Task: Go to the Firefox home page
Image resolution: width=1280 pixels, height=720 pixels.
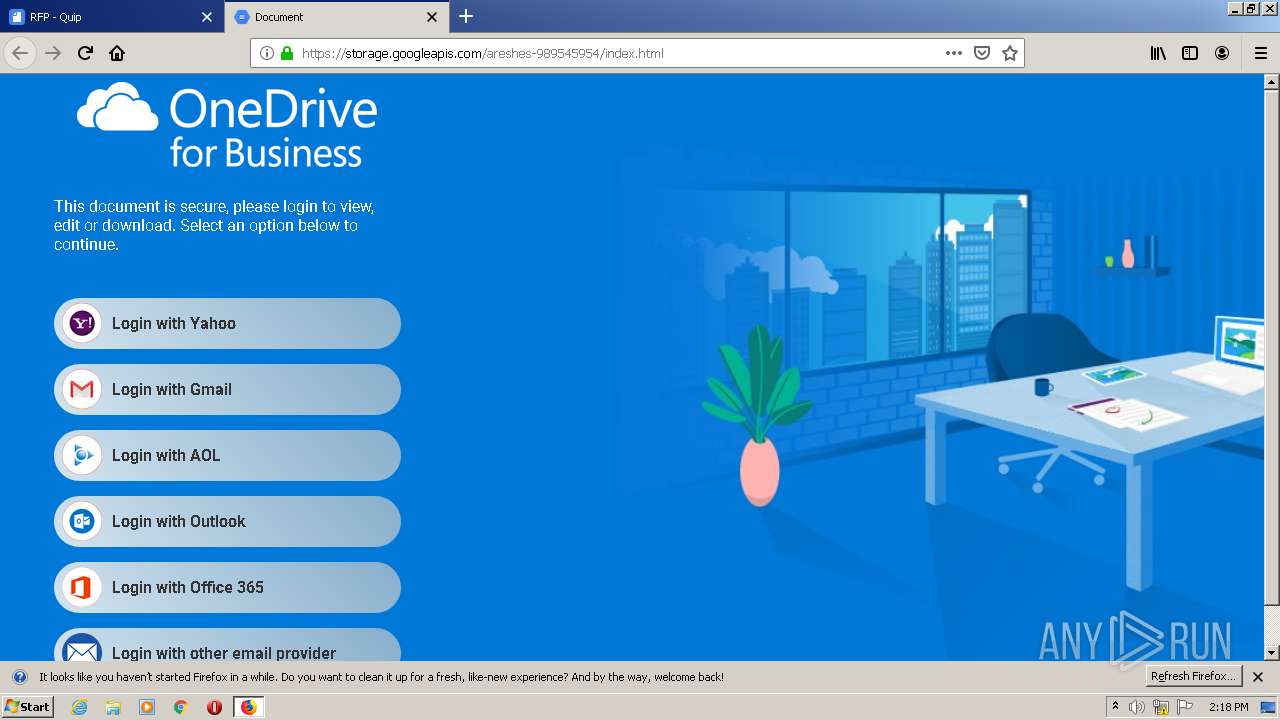Action: [x=117, y=53]
